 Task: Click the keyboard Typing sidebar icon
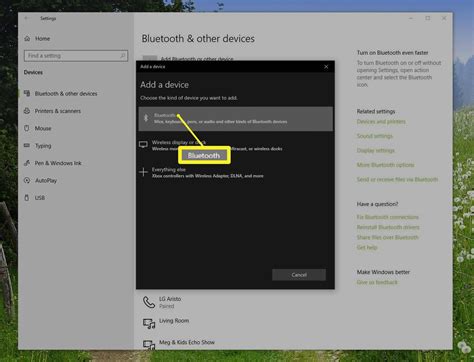pyautogui.click(x=27, y=145)
